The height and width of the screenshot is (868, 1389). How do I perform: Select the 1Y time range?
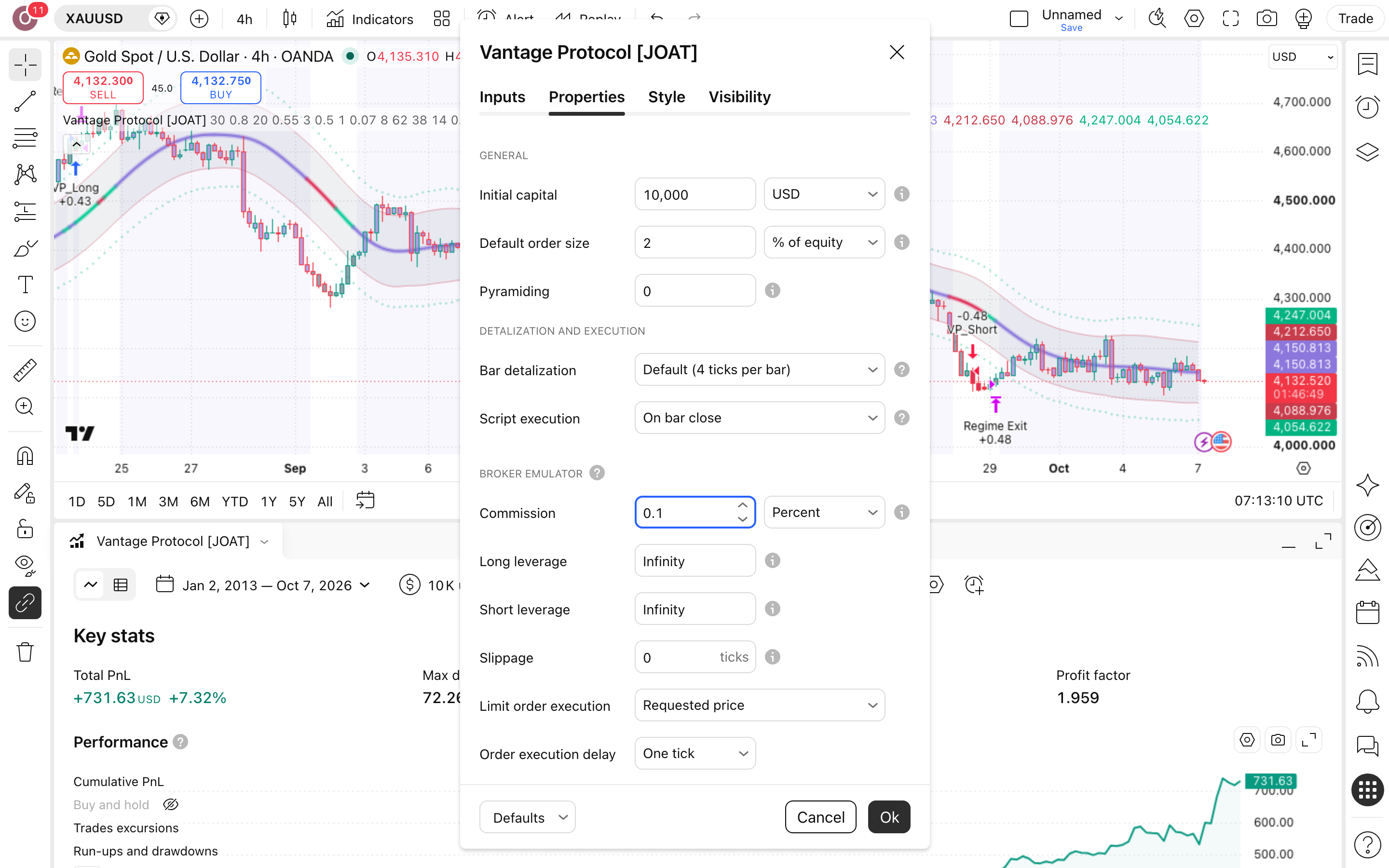click(x=269, y=502)
